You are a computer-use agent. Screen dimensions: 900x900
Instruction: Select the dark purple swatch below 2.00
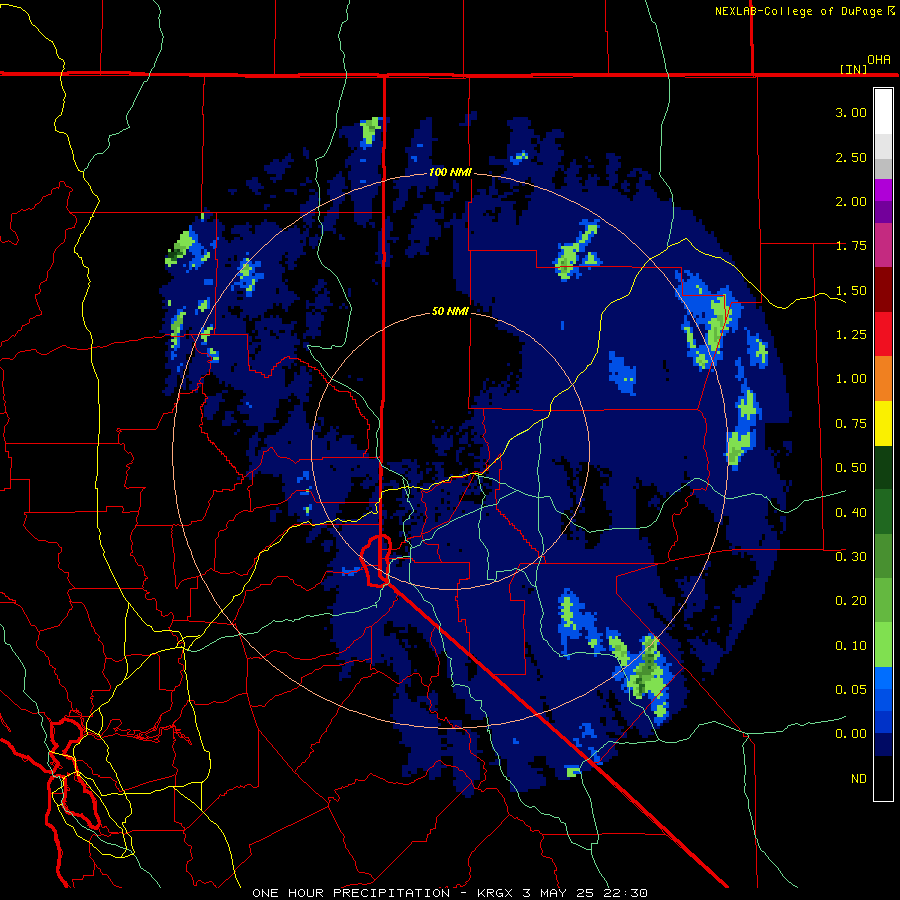pyautogui.click(x=883, y=212)
